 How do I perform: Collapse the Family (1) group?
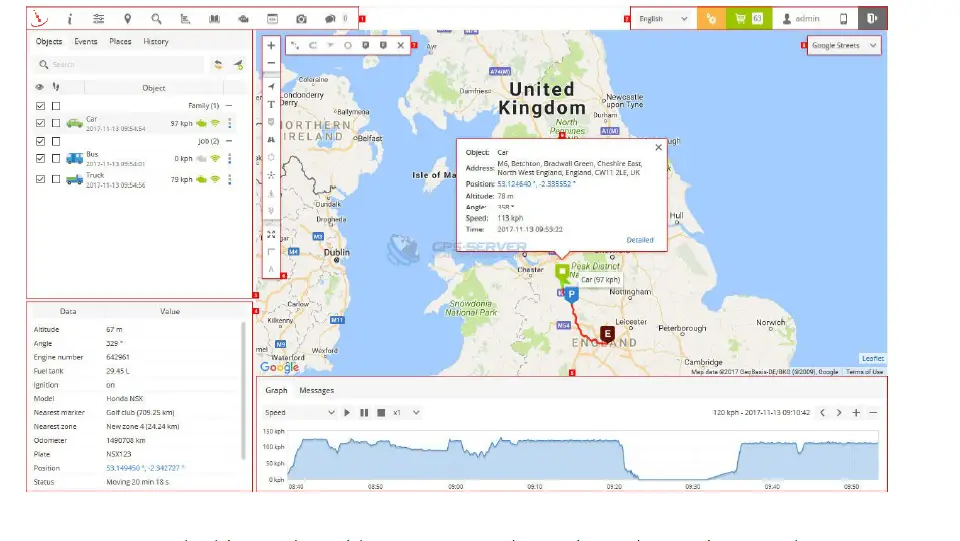pyautogui.click(x=229, y=106)
